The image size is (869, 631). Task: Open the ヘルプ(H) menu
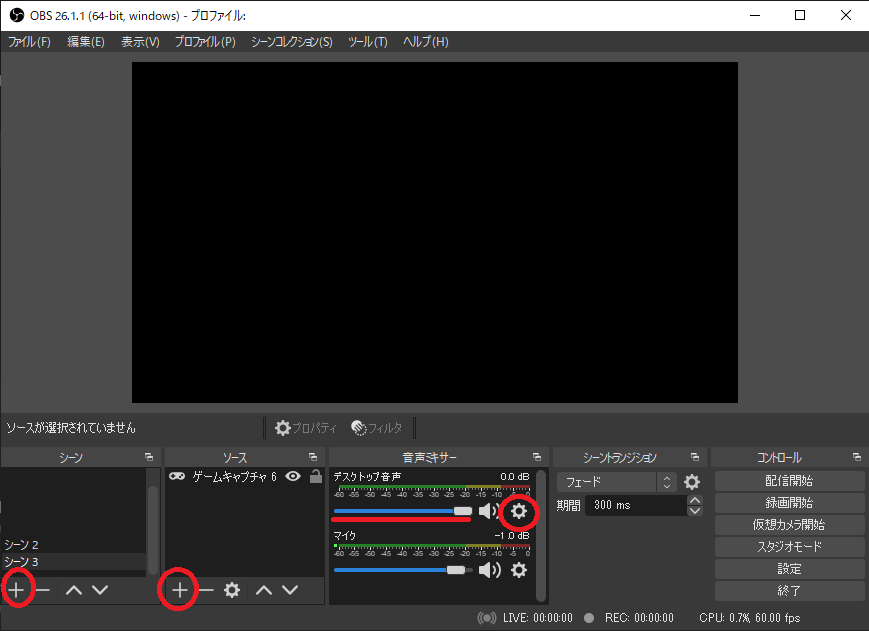click(426, 42)
